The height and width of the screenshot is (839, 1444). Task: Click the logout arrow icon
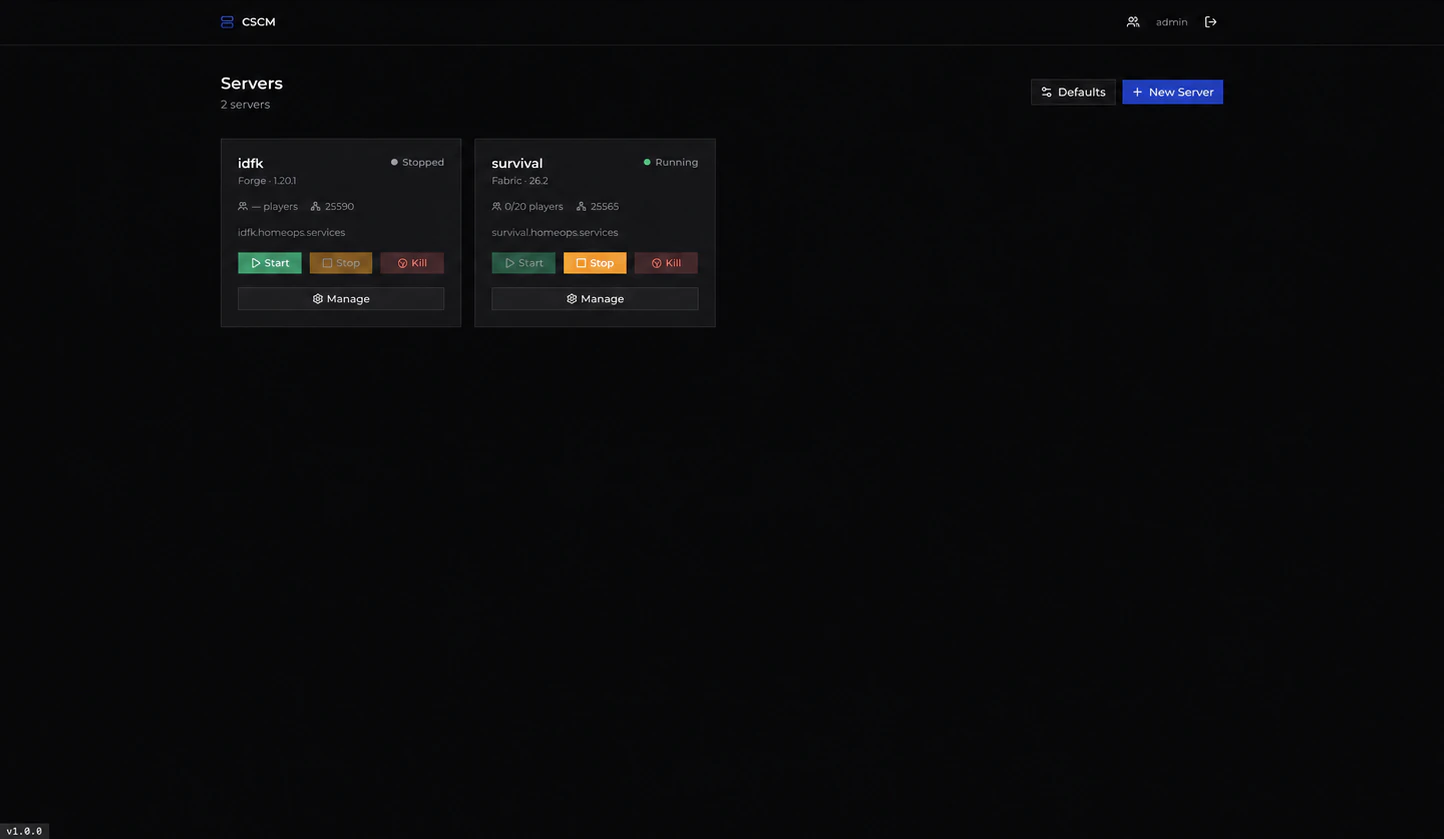pyautogui.click(x=1211, y=22)
